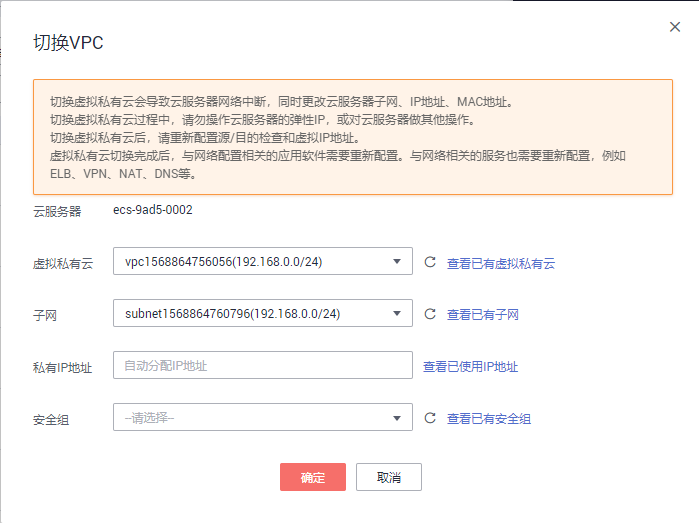Click the 切换VPC dialog title
This screenshot has width=699, height=523.
click(x=68, y=43)
